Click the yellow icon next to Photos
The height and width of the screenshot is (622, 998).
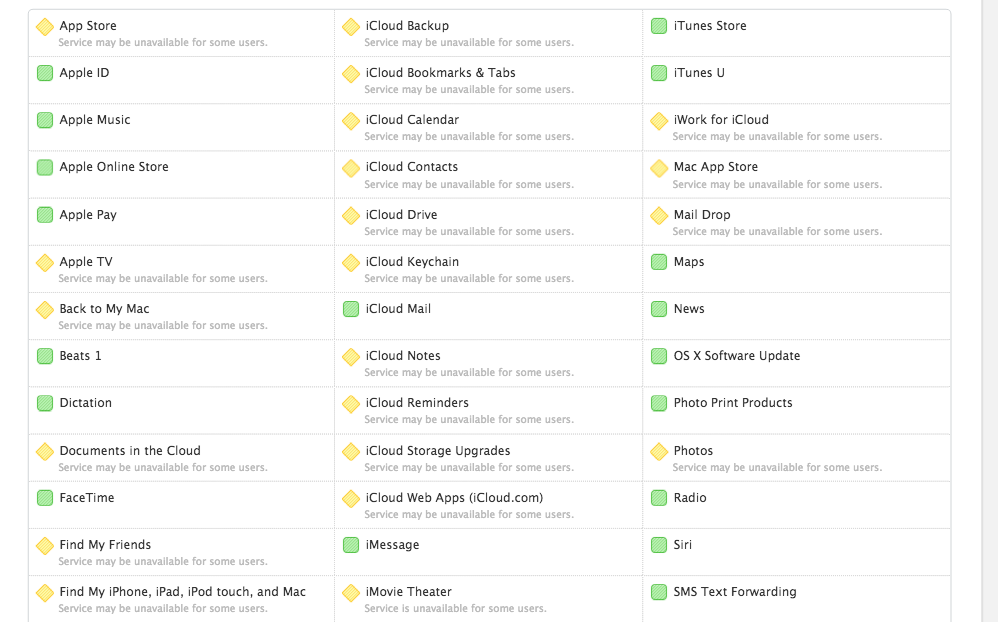[659, 452]
